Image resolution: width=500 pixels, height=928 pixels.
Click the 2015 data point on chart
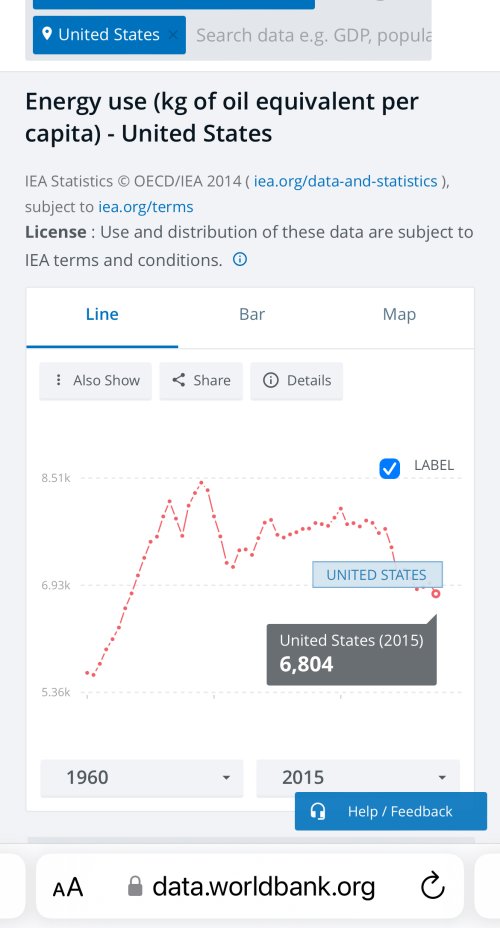click(436, 593)
